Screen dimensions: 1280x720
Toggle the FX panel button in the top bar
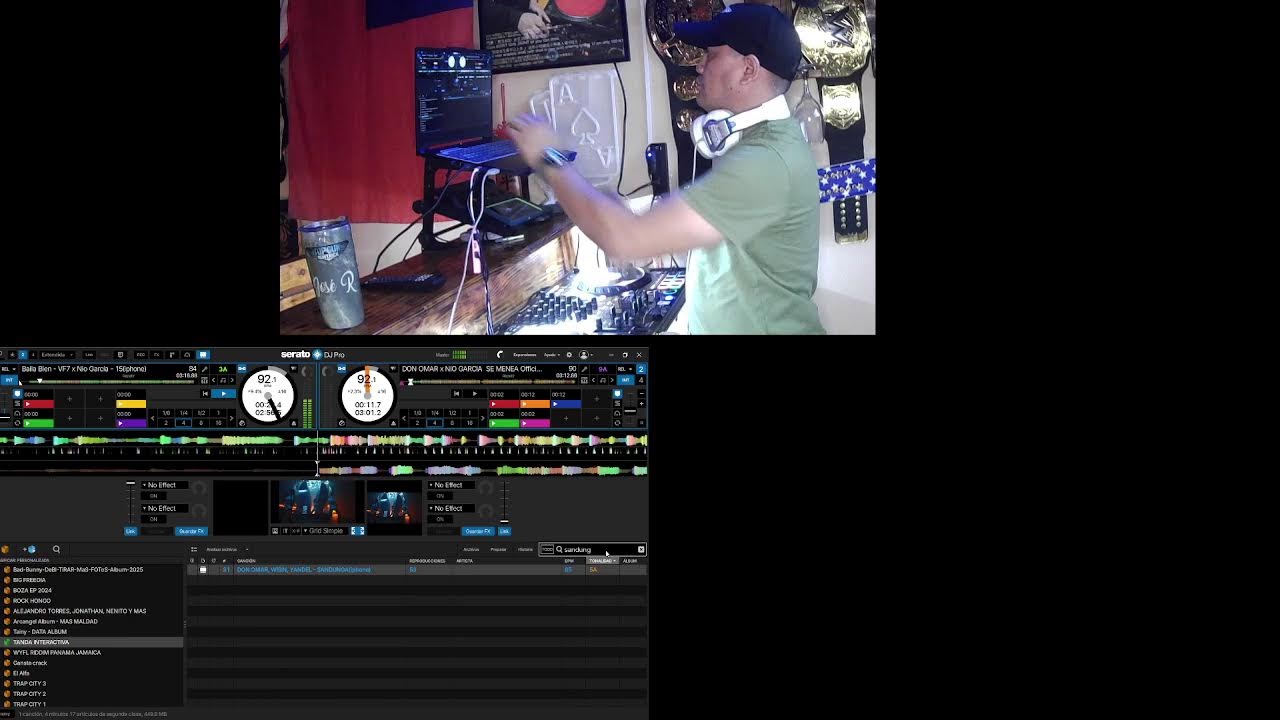pyautogui.click(x=156, y=355)
